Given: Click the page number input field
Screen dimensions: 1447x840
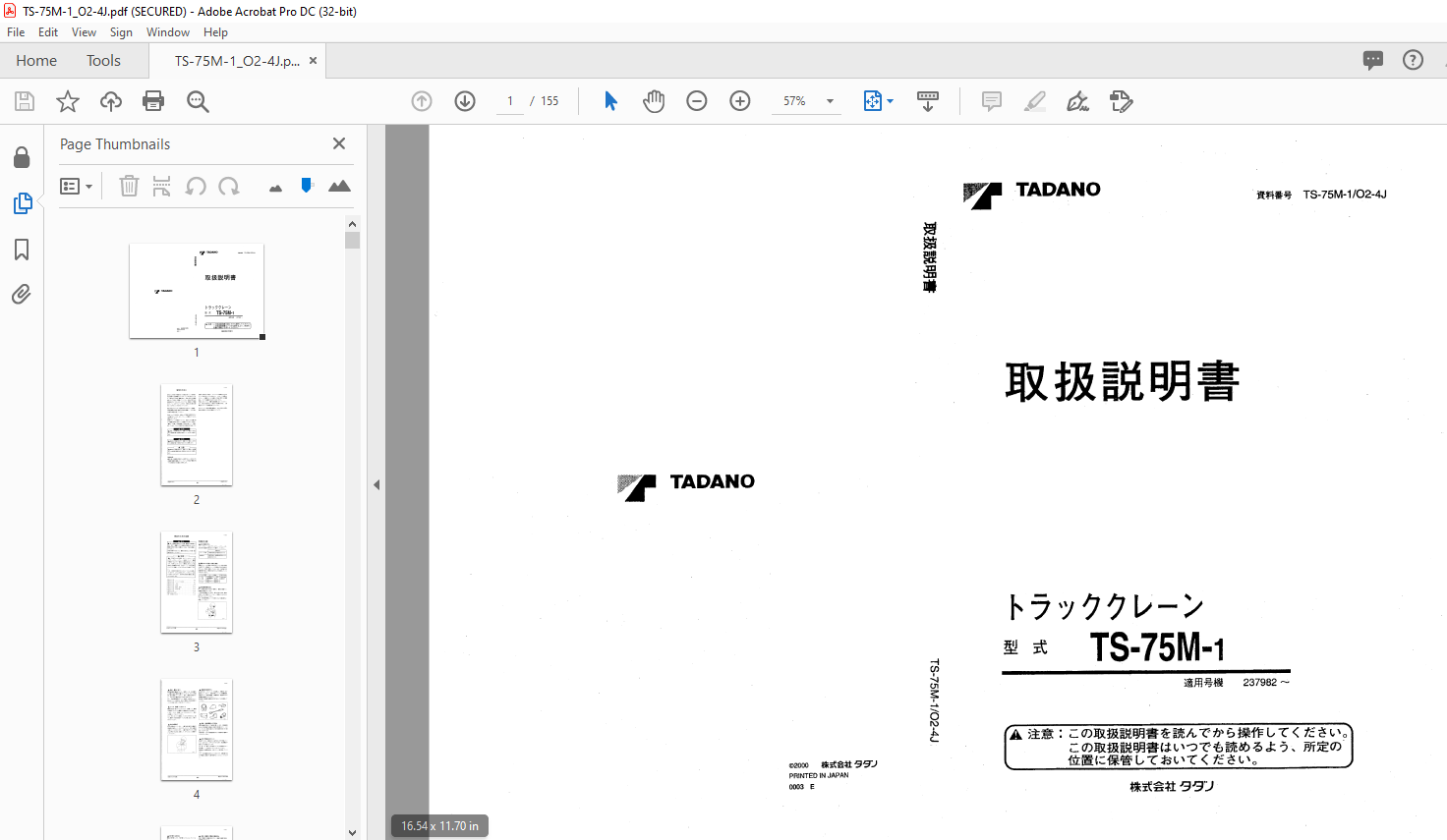Looking at the screenshot, I should click(510, 101).
